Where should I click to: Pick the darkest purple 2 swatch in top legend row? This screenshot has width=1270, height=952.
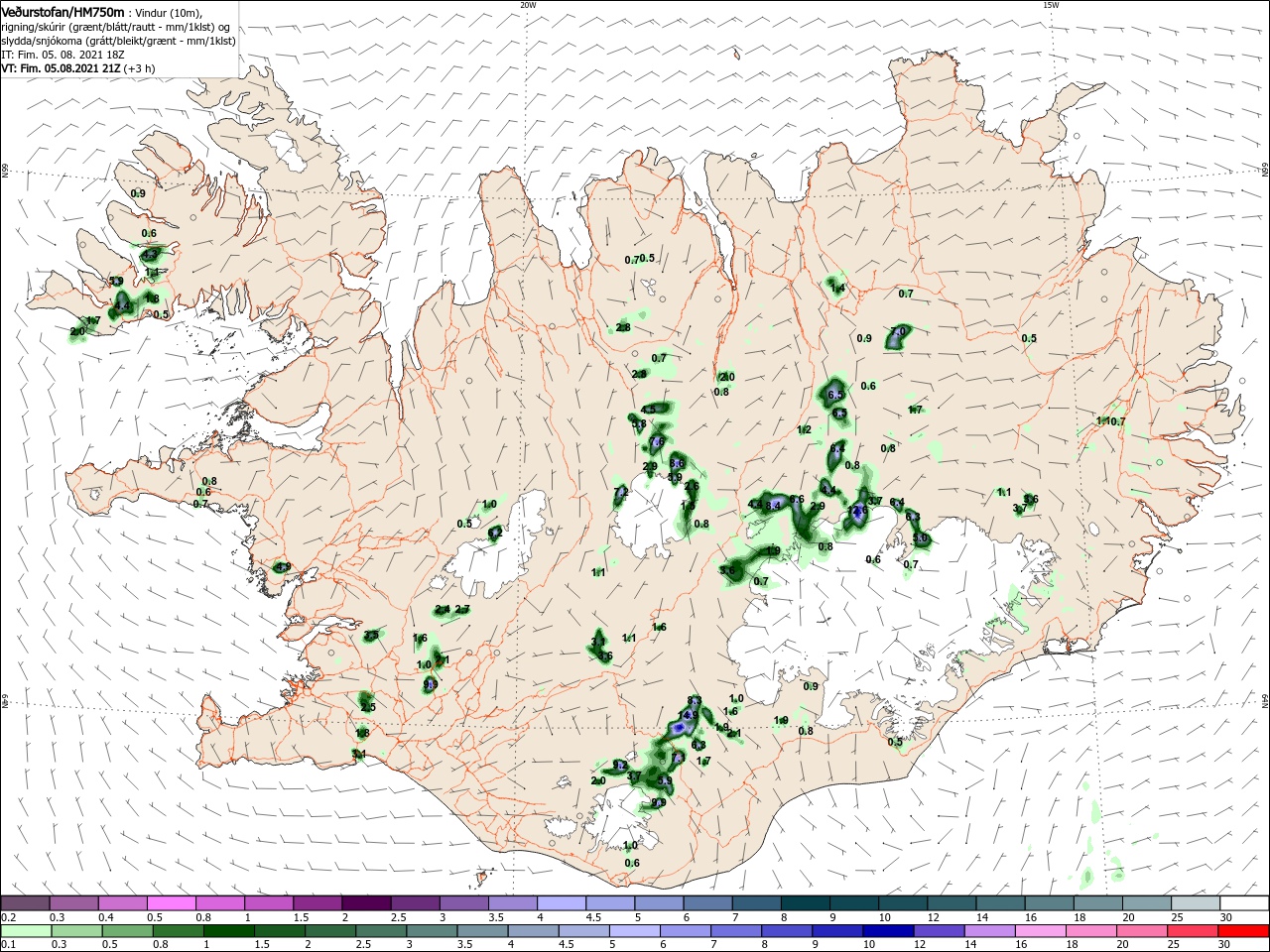pyautogui.click(x=366, y=902)
